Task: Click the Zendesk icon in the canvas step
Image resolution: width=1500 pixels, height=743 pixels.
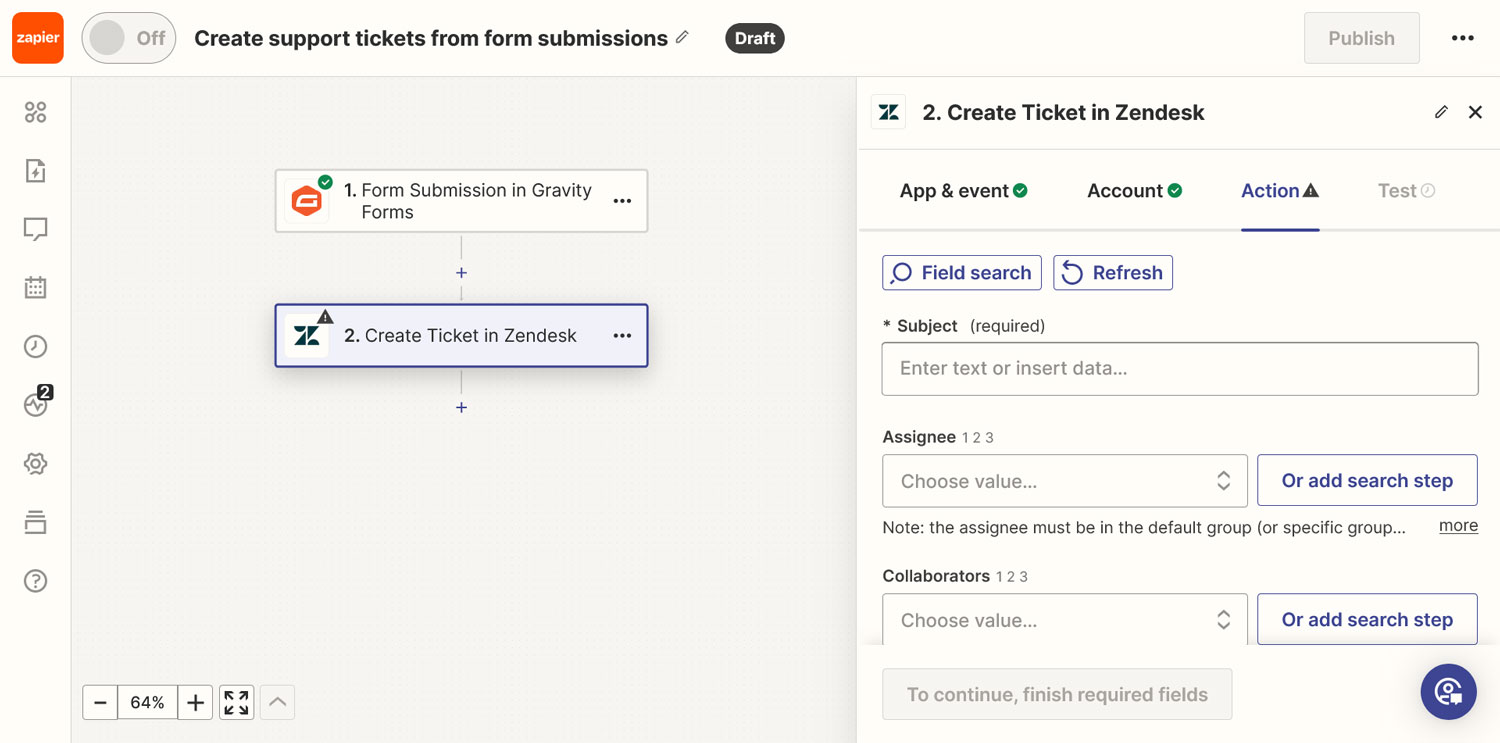Action: pos(307,336)
